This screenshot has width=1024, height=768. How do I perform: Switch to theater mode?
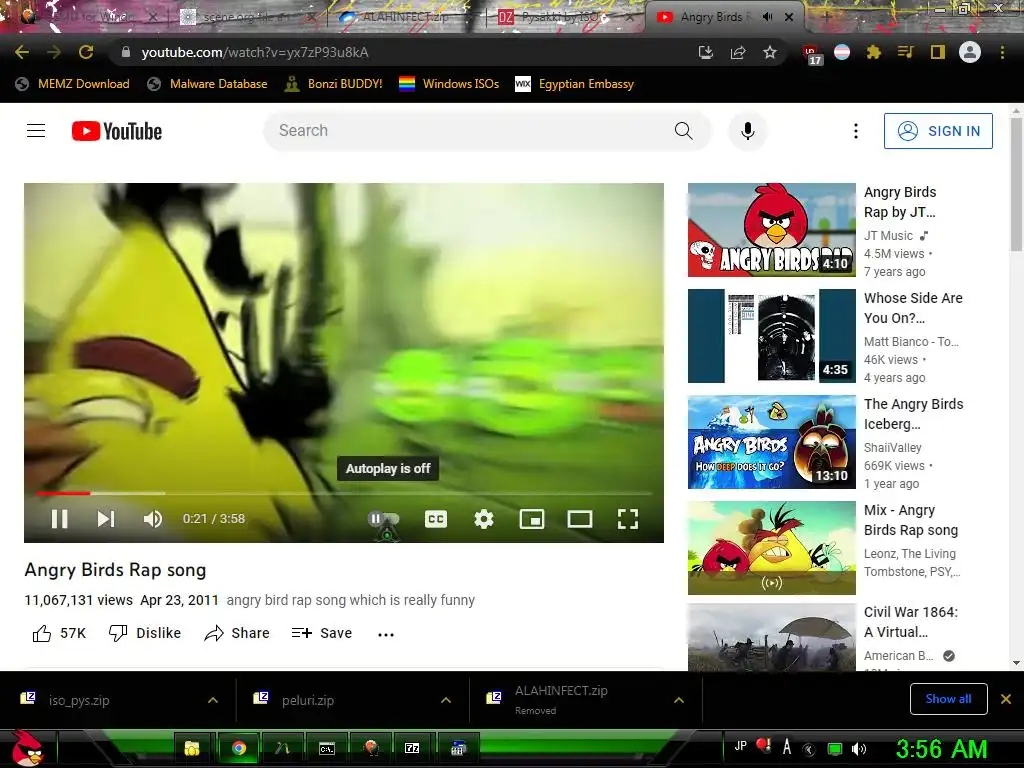580,519
